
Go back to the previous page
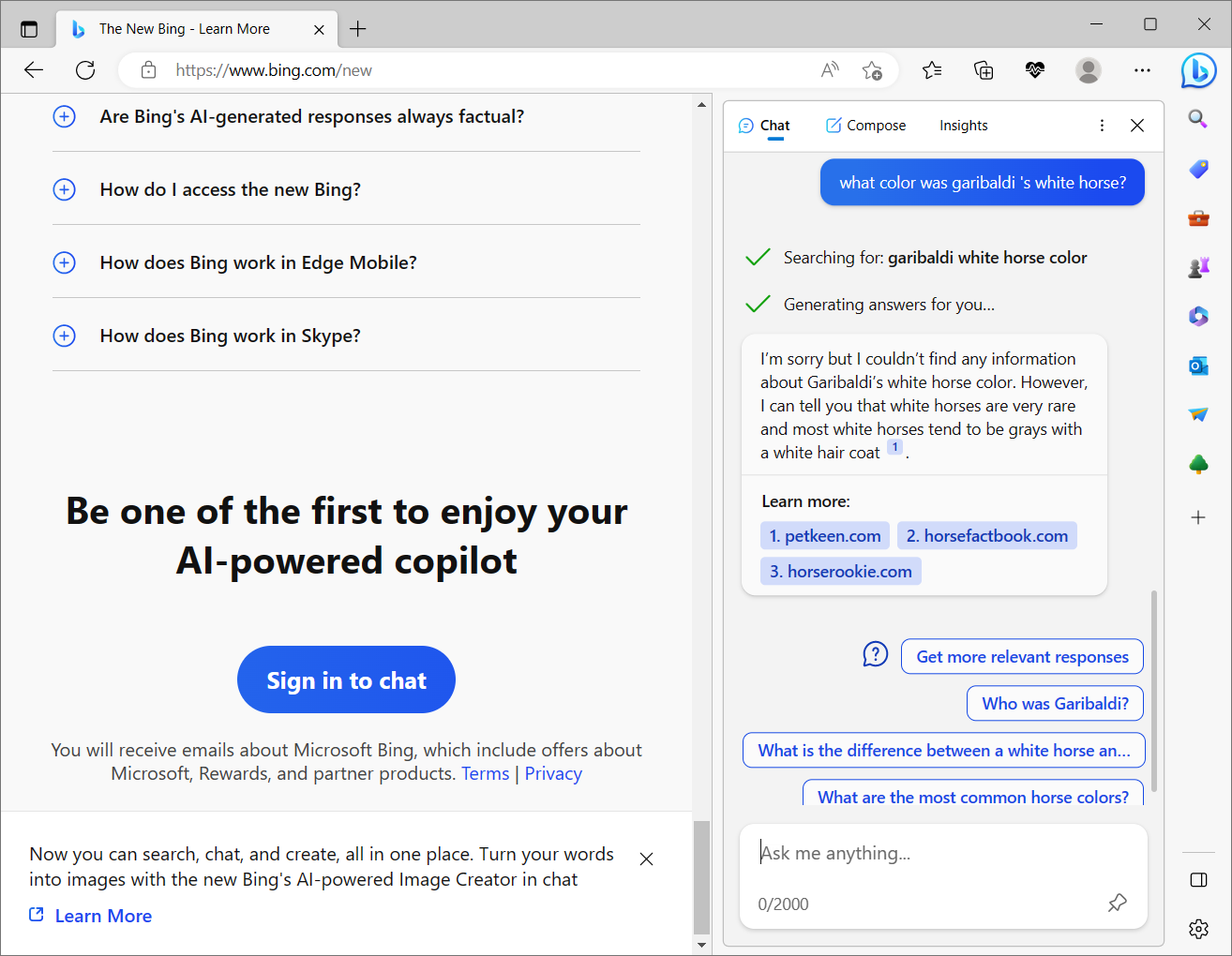(34, 70)
